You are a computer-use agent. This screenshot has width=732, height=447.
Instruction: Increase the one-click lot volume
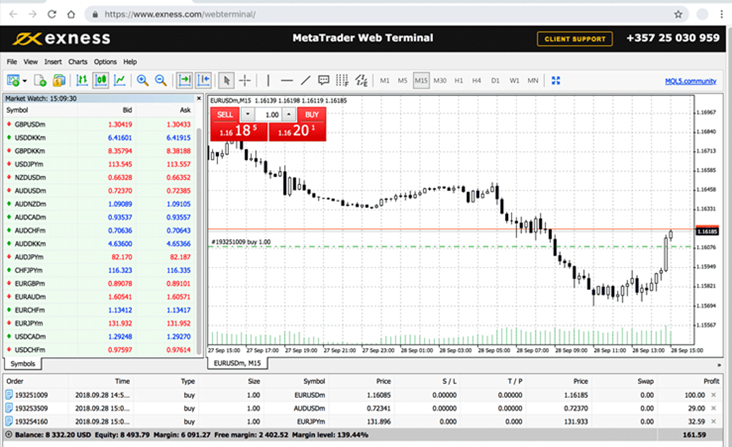289,114
